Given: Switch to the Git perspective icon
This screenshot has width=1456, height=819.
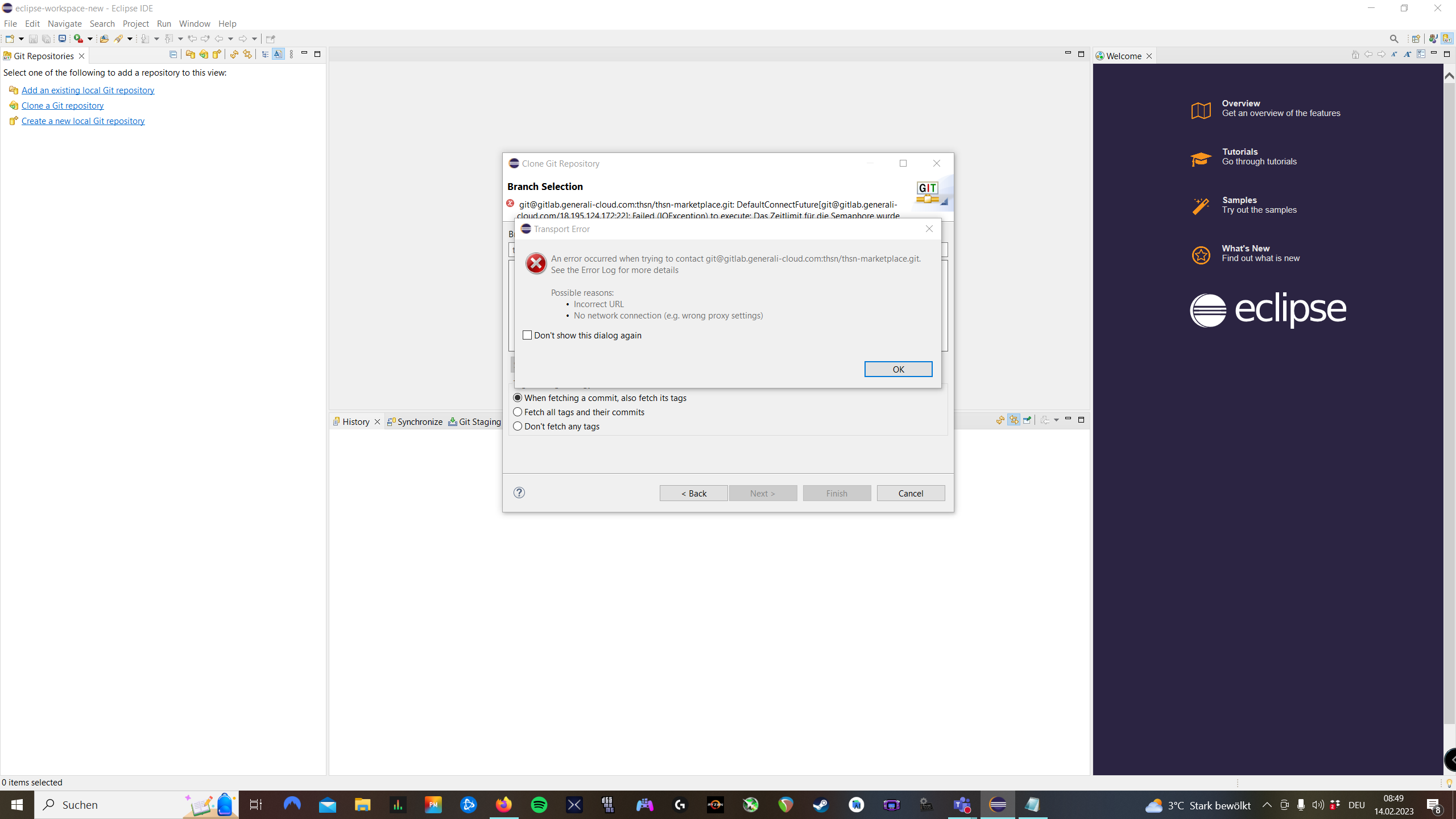Looking at the screenshot, I should (1447, 39).
